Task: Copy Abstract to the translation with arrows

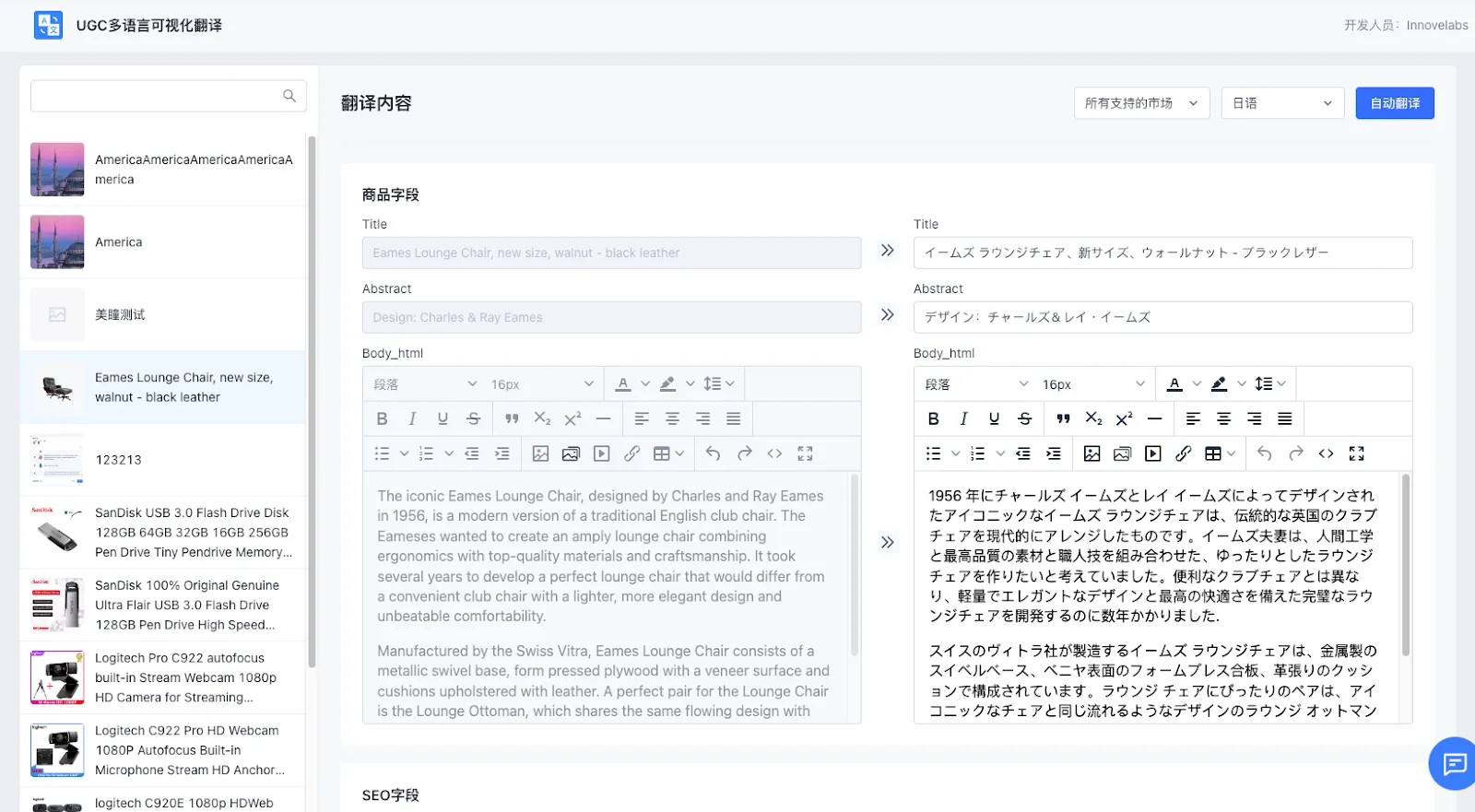Action: (887, 315)
